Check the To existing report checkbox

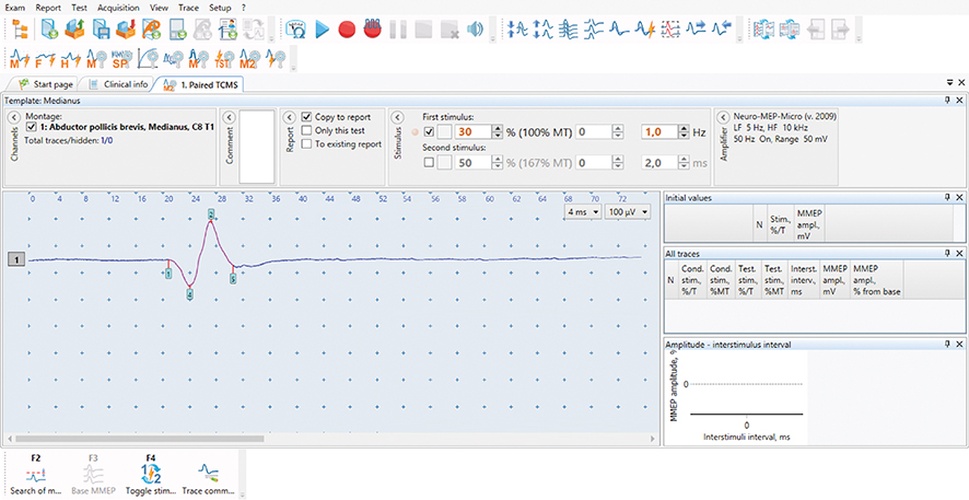click(x=308, y=144)
